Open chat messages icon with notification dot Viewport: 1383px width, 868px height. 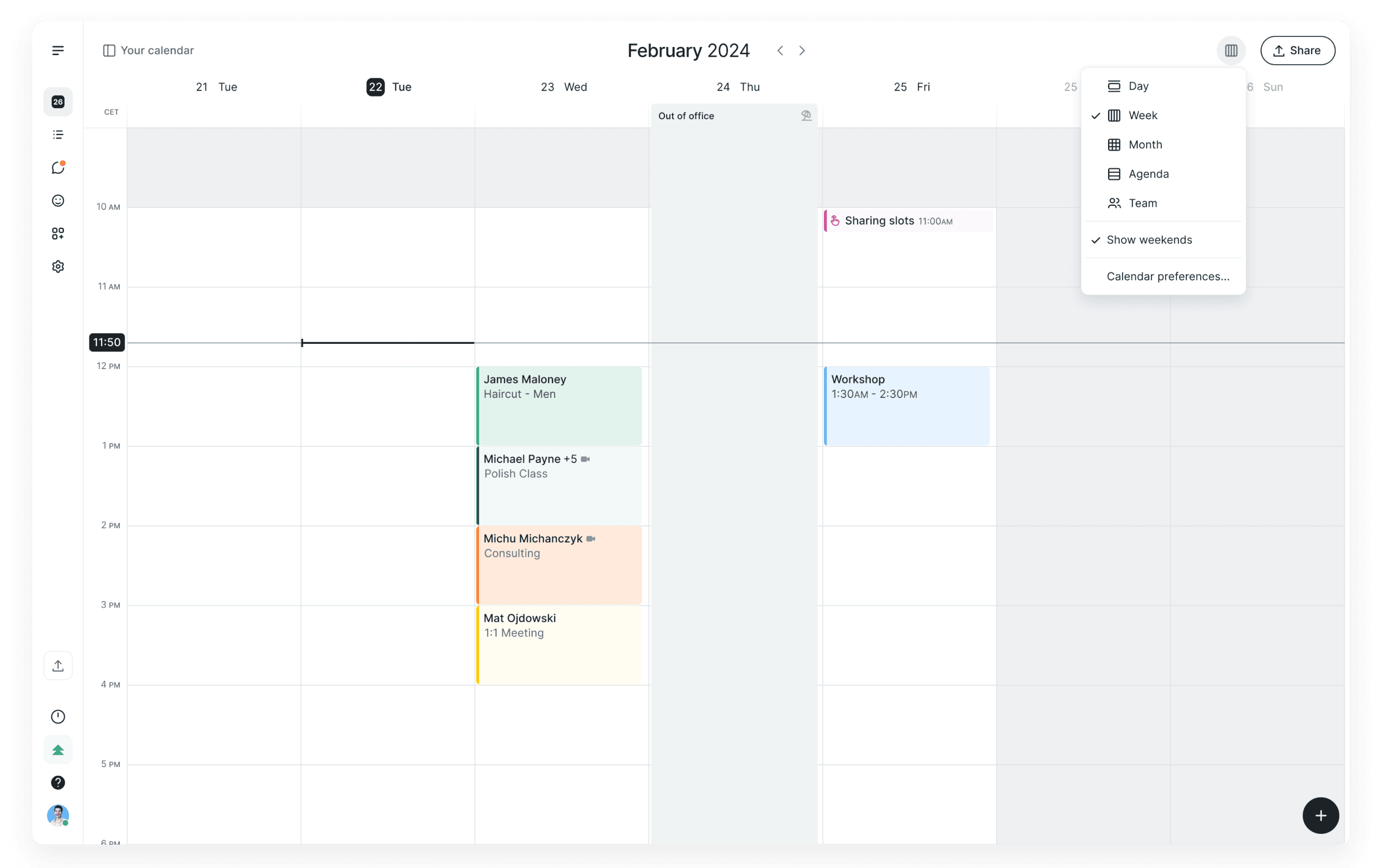click(58, 168)
